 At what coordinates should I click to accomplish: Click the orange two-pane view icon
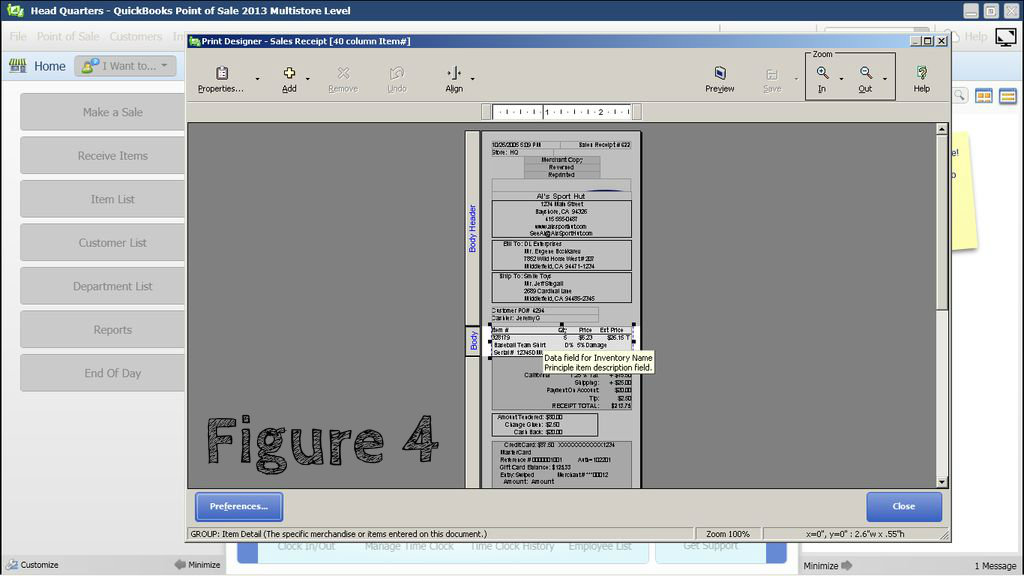[x=984, y=97]
